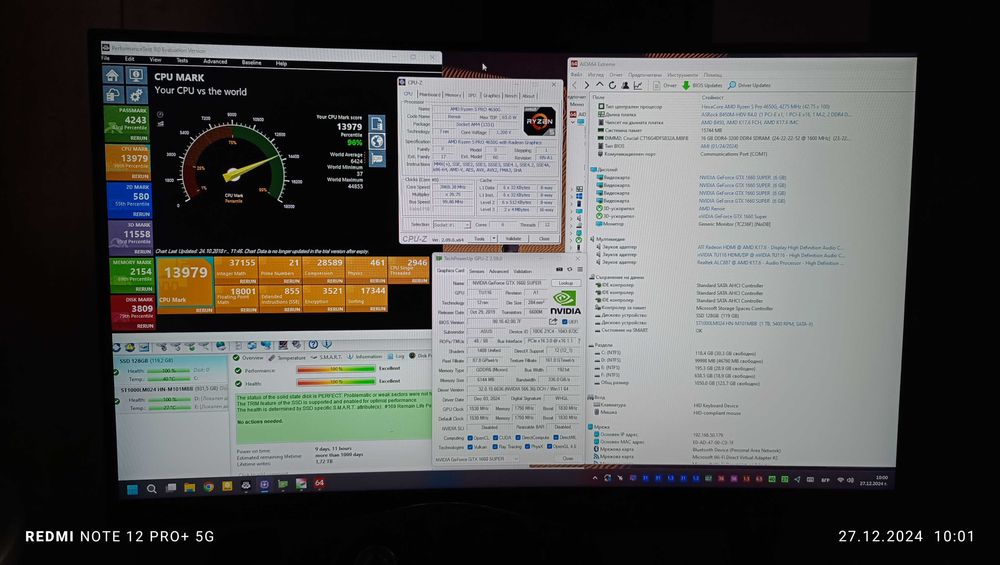Toggle the DirectML checkbox in GPU-Z
The width and height of the screenshot is (1000, 565).
555,437
